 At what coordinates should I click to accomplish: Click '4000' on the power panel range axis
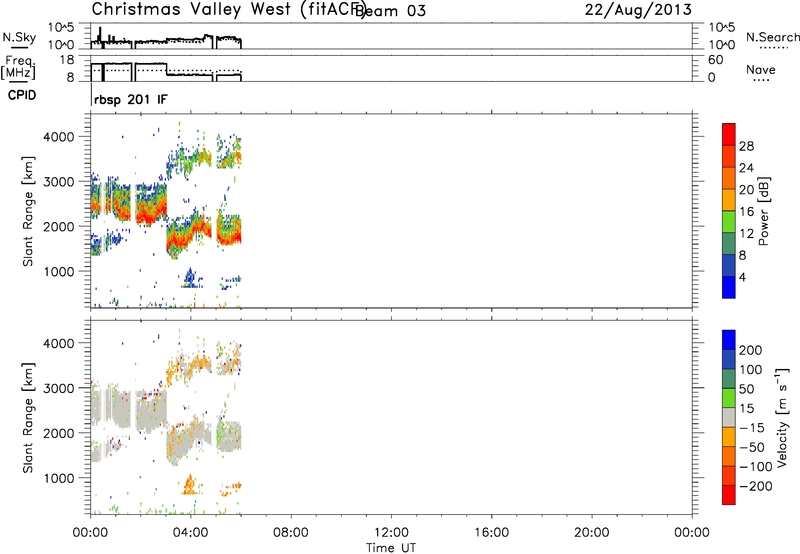[x=59, y=137]
